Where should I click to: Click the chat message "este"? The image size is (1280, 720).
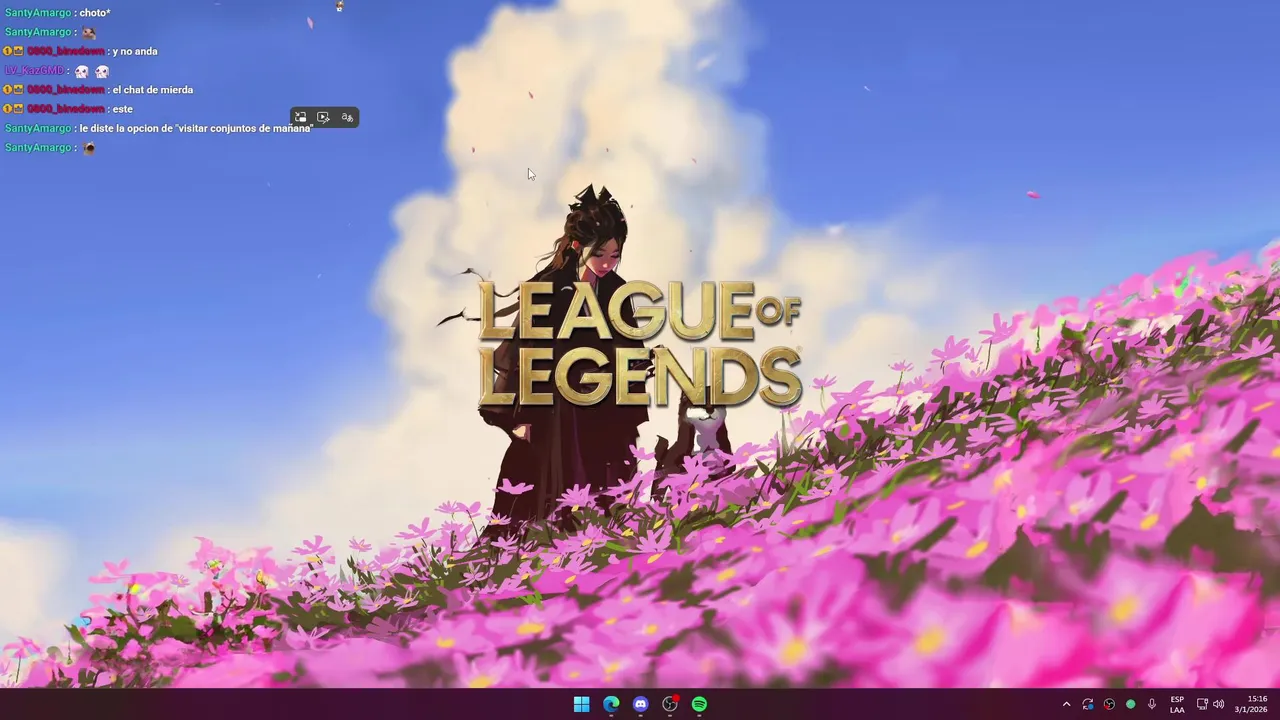[122, 109]
